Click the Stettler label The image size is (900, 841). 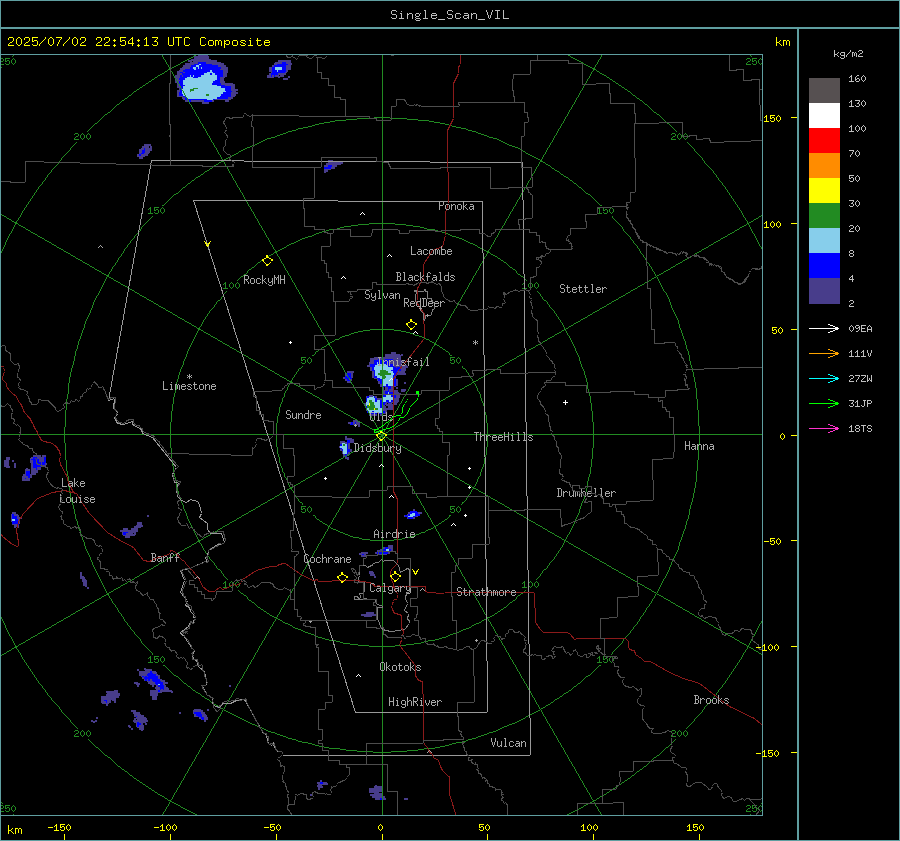(x=583, y=289)
